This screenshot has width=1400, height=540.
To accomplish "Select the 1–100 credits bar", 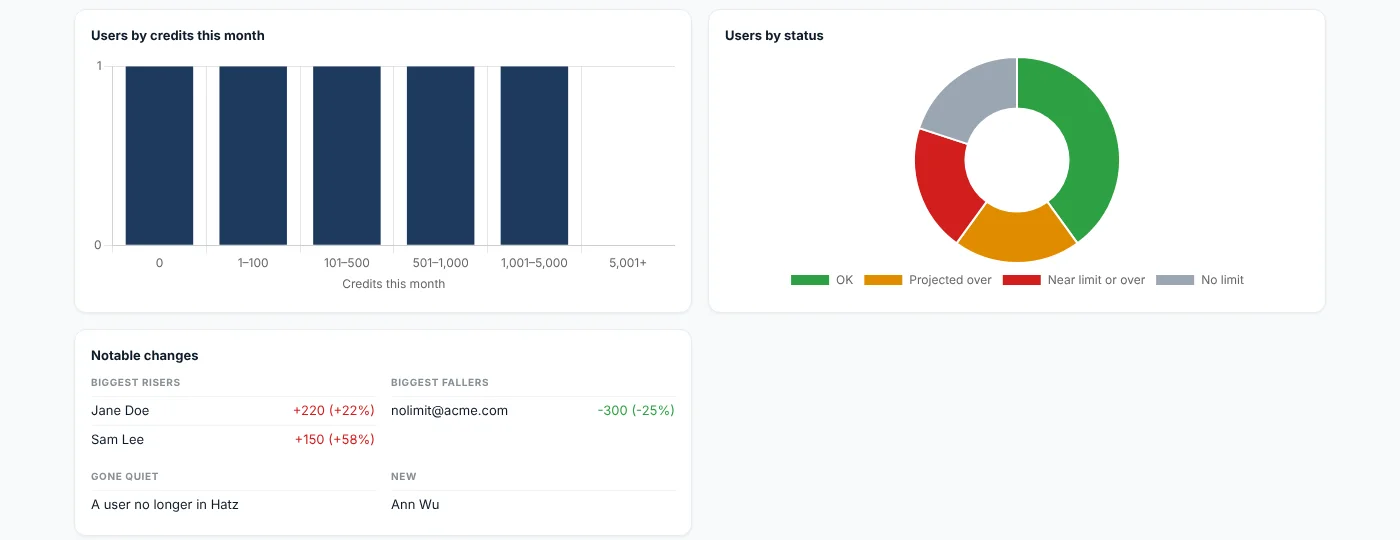I will pos(253,156).
